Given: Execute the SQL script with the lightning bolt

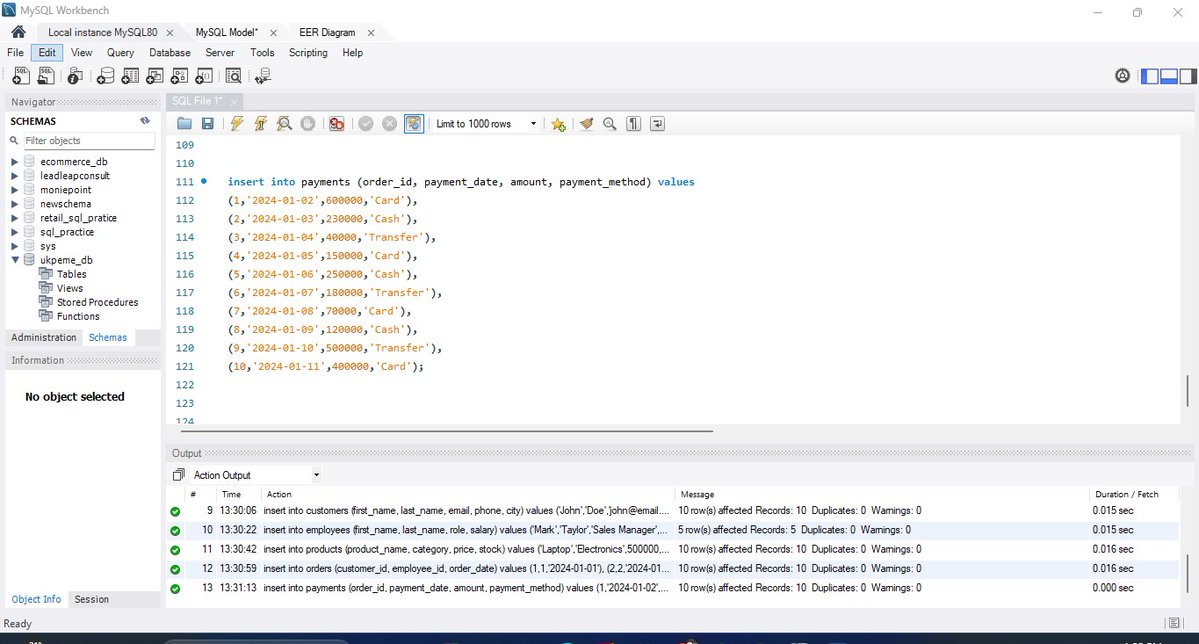Looking at the screenshot, I should [237, 123].
